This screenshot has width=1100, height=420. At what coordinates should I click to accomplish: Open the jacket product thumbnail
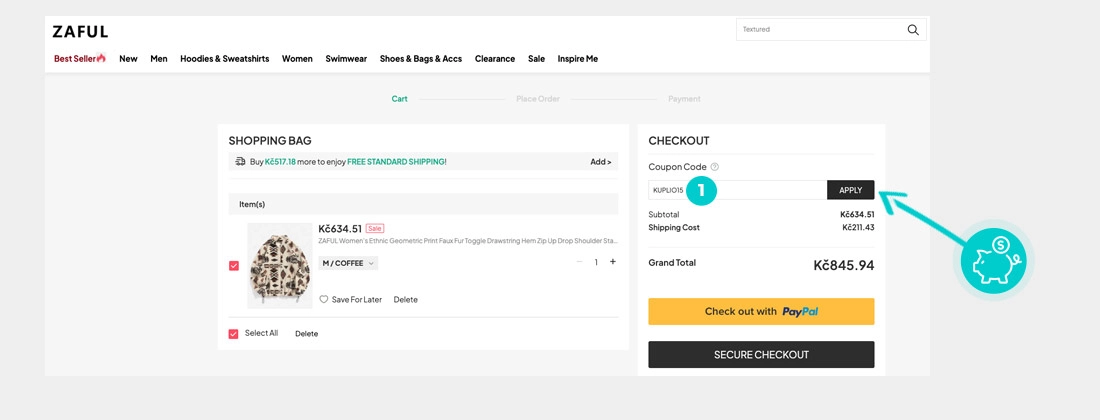280,265
